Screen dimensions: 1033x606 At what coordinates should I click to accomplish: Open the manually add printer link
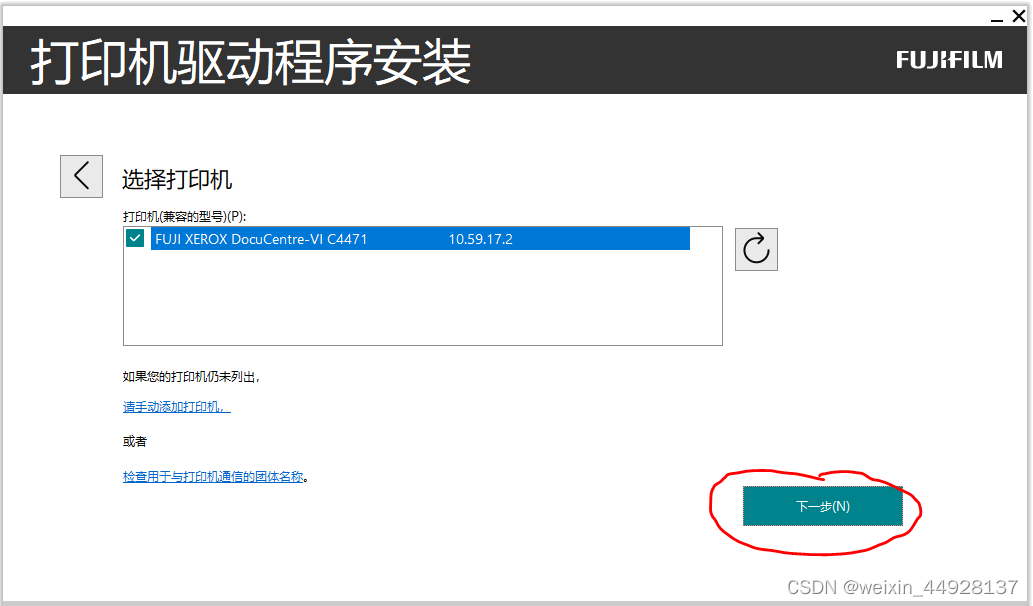coord(177,407)
